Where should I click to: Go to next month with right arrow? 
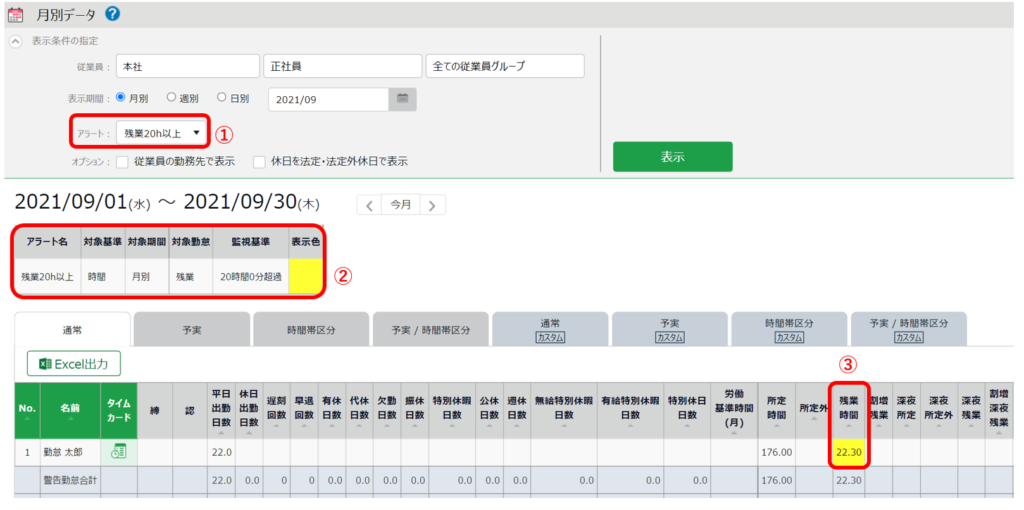pos(432,205)
